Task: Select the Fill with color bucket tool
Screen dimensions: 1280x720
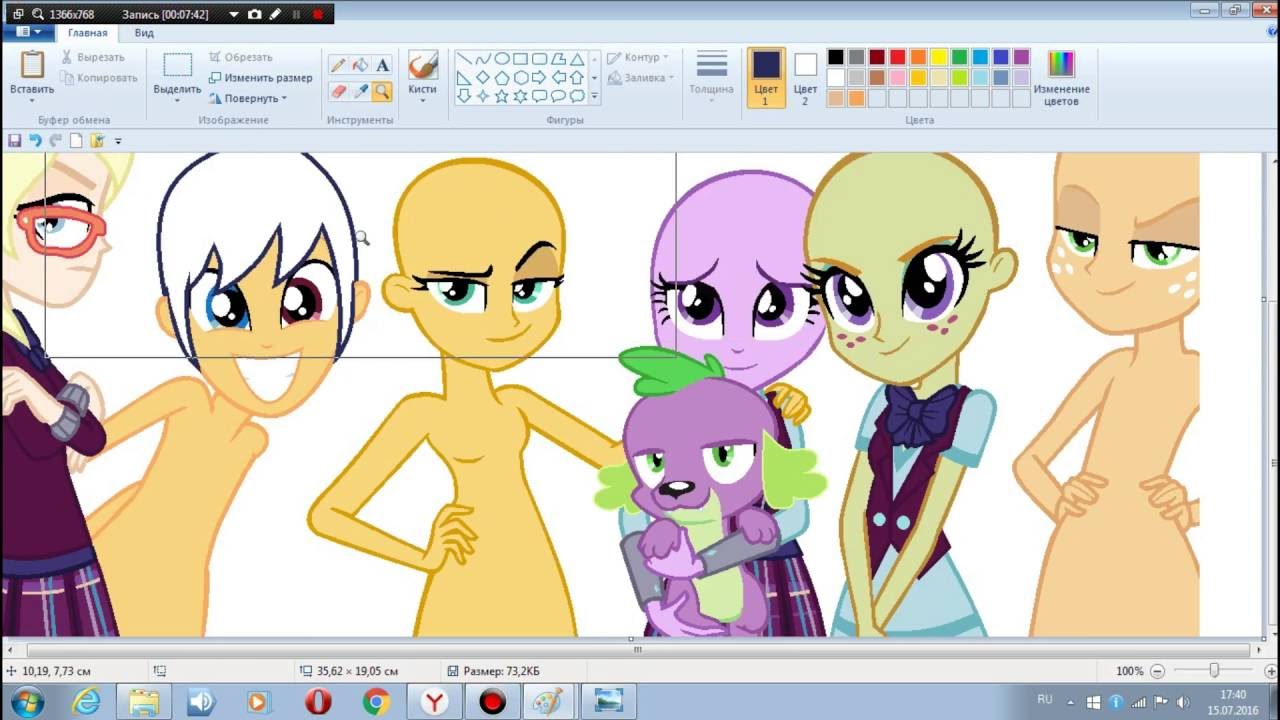Action: point(360,65)
